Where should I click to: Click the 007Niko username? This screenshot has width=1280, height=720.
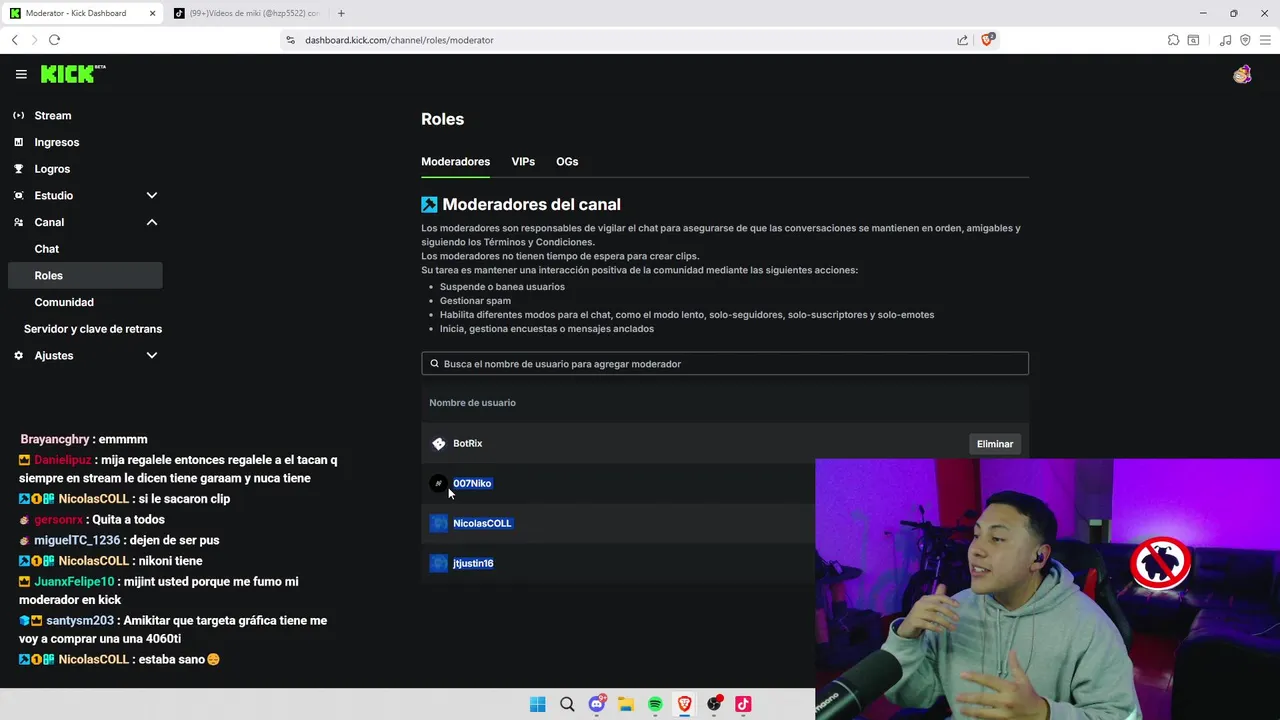(472, 483)
